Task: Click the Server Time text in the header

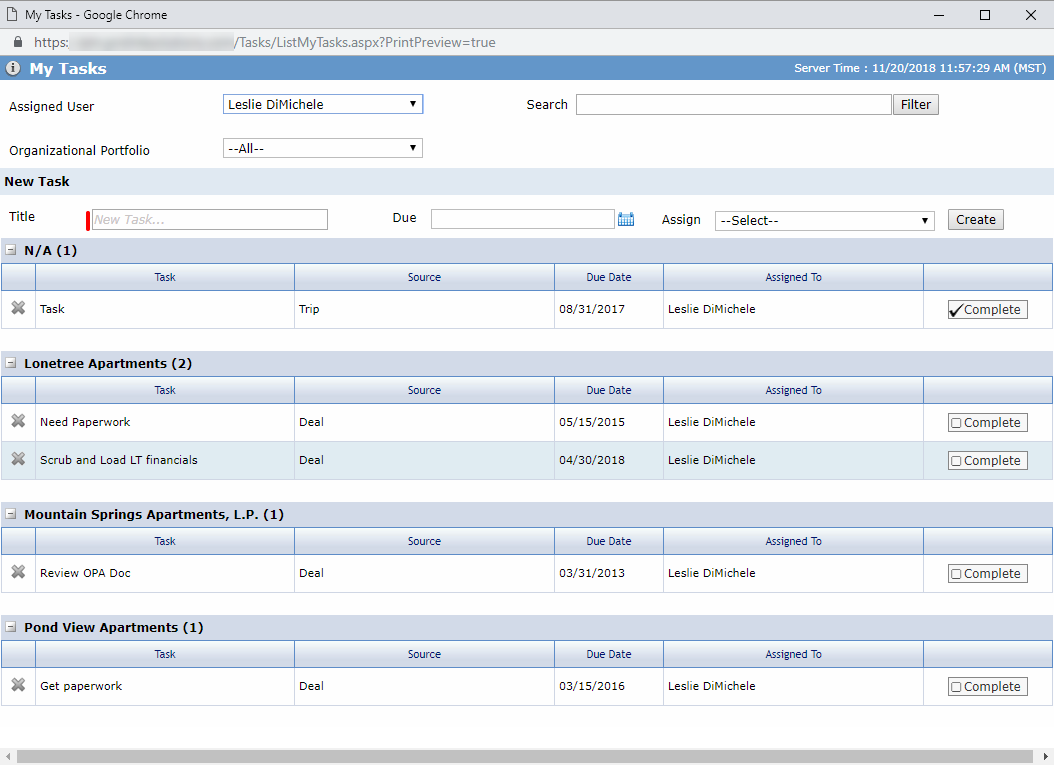Action: point(920,68)
